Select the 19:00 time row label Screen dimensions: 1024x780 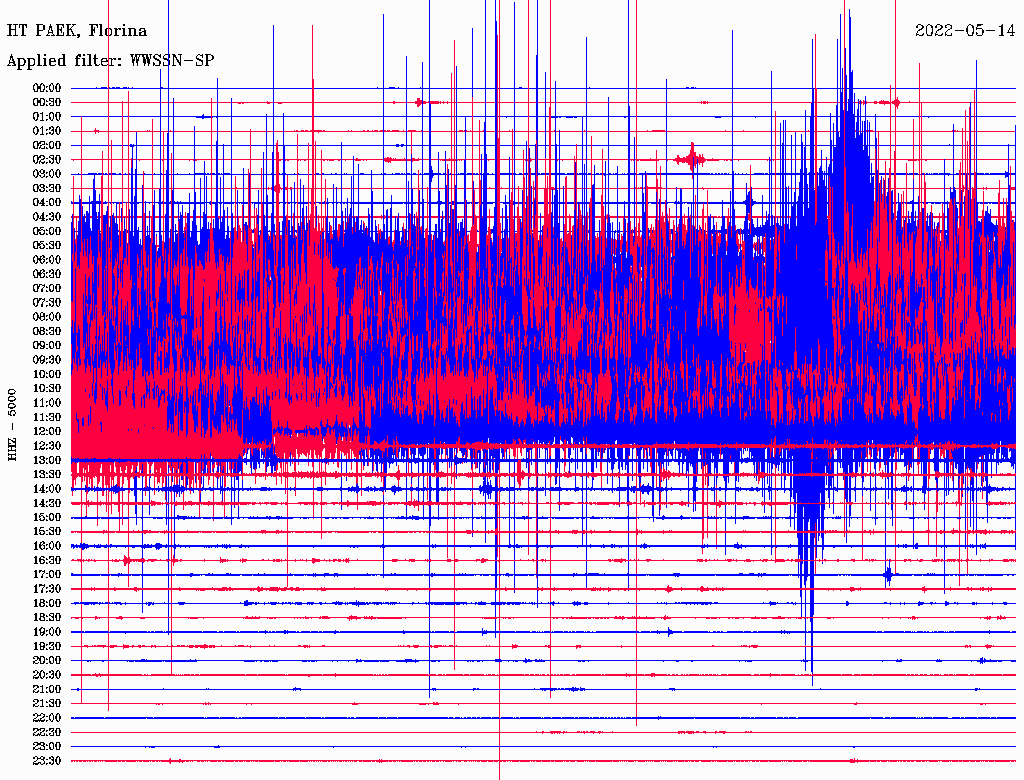[x=47, y=632]
